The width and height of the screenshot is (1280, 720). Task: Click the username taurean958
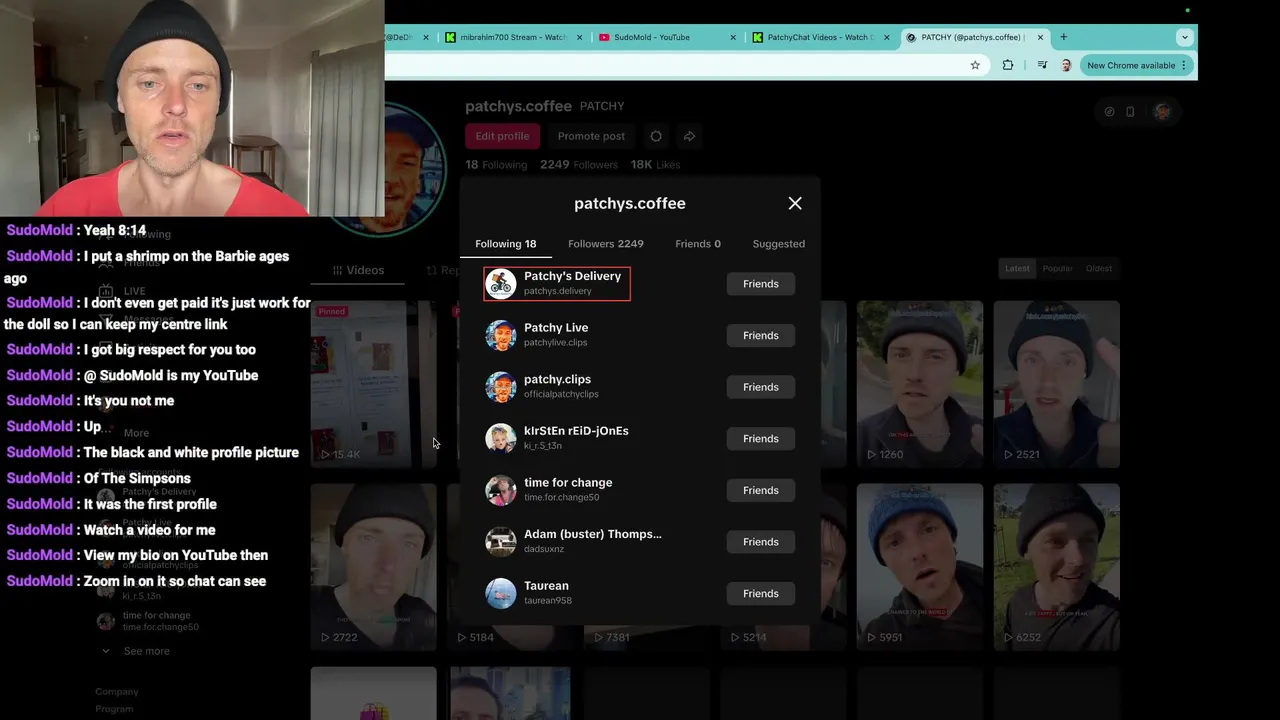[x=548, y=601]
